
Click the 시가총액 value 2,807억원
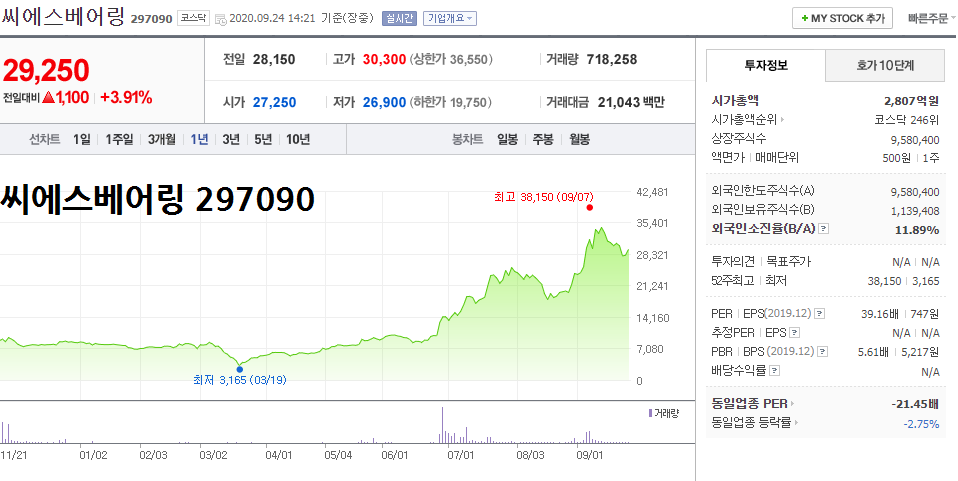pos(912,101)
